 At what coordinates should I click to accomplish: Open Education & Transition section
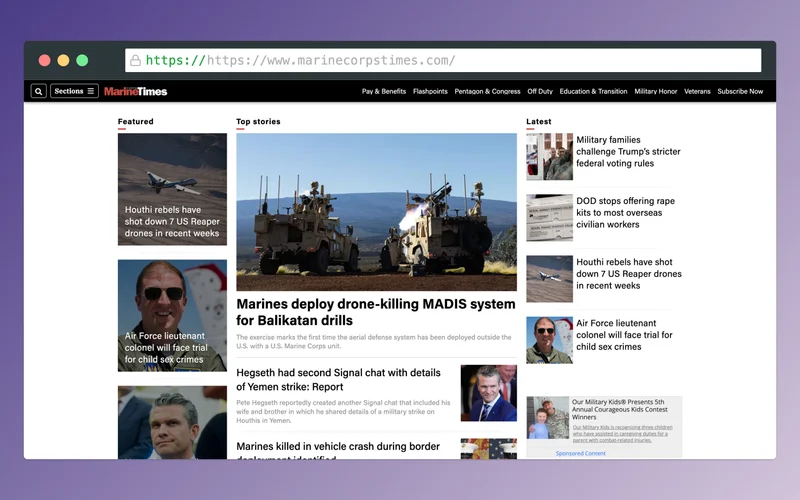point(593,91)
